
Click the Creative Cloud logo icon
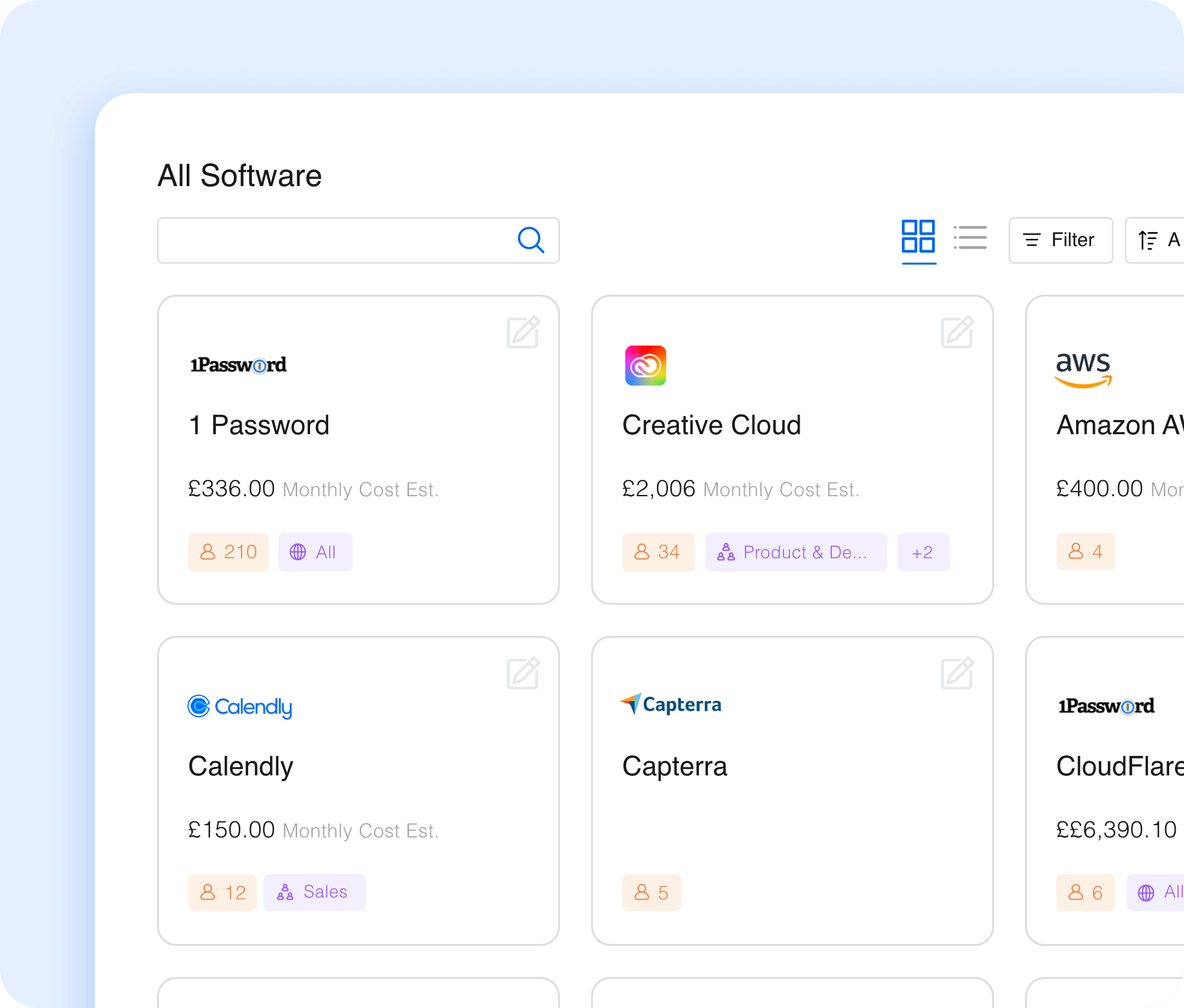coord(645,366)
